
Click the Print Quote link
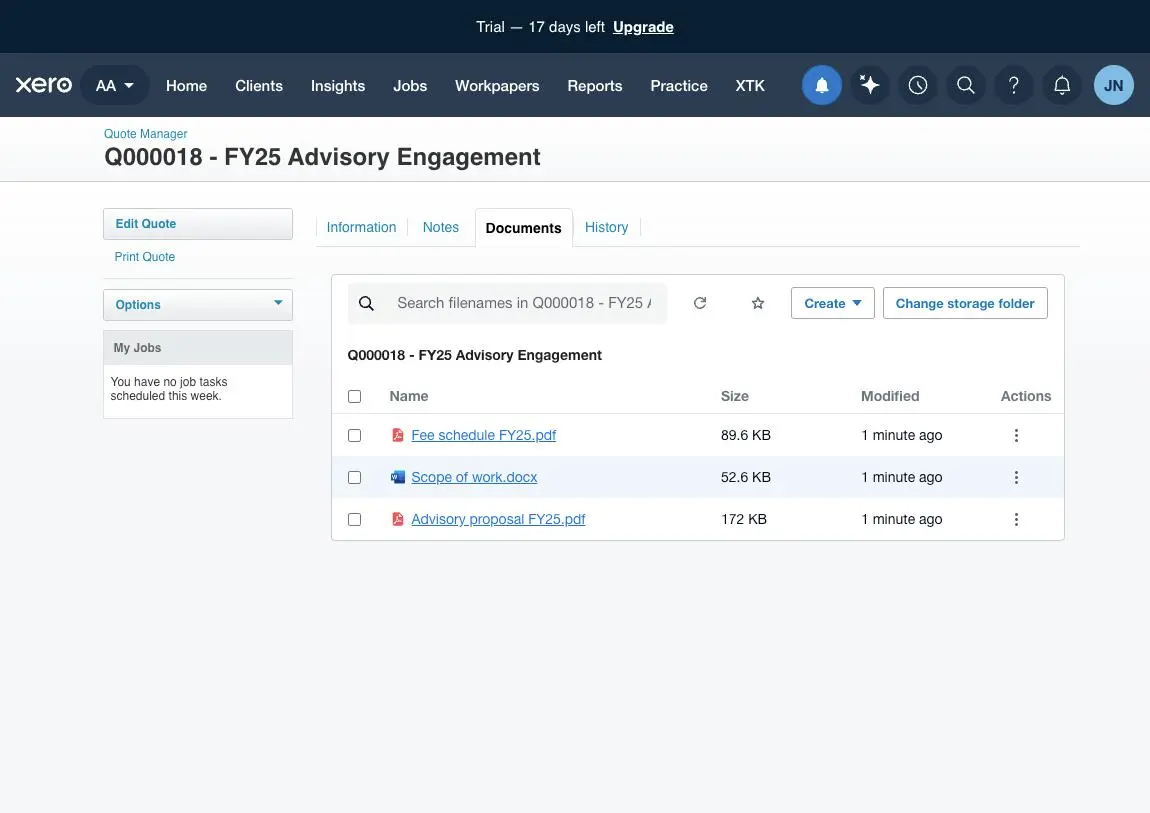pos(144,257)
